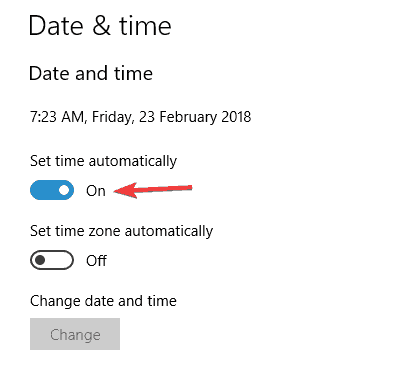Click the Set time zone automatically label text

point(121,231)
